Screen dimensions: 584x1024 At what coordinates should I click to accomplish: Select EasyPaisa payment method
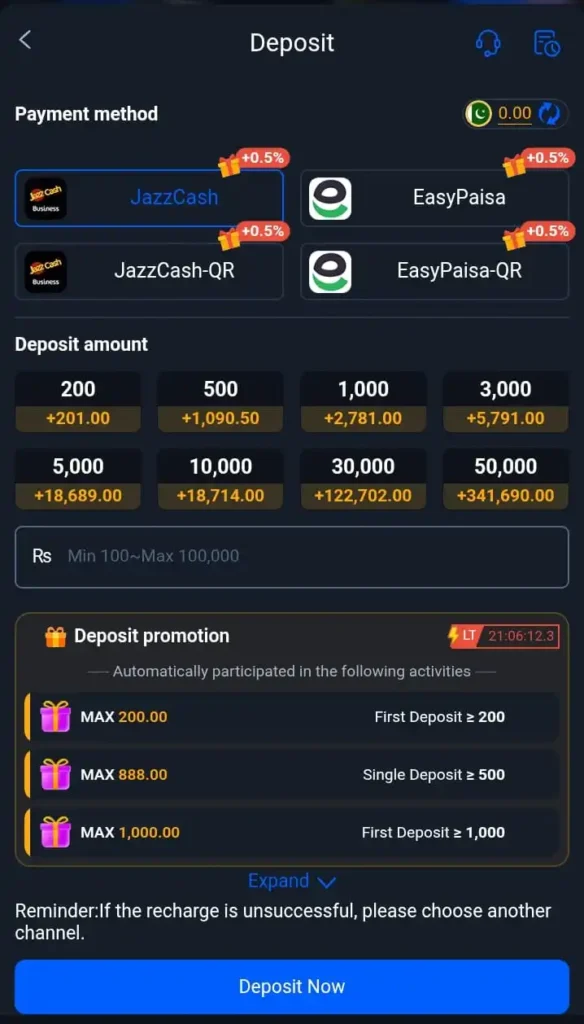click(434, 198)
